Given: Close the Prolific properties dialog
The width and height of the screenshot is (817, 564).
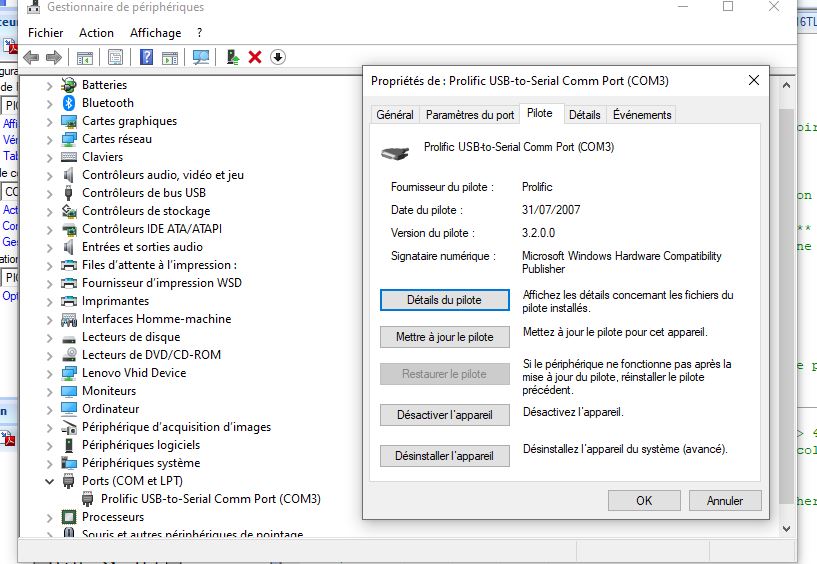Looking at the screenshot, I should [x=753, y=80].
